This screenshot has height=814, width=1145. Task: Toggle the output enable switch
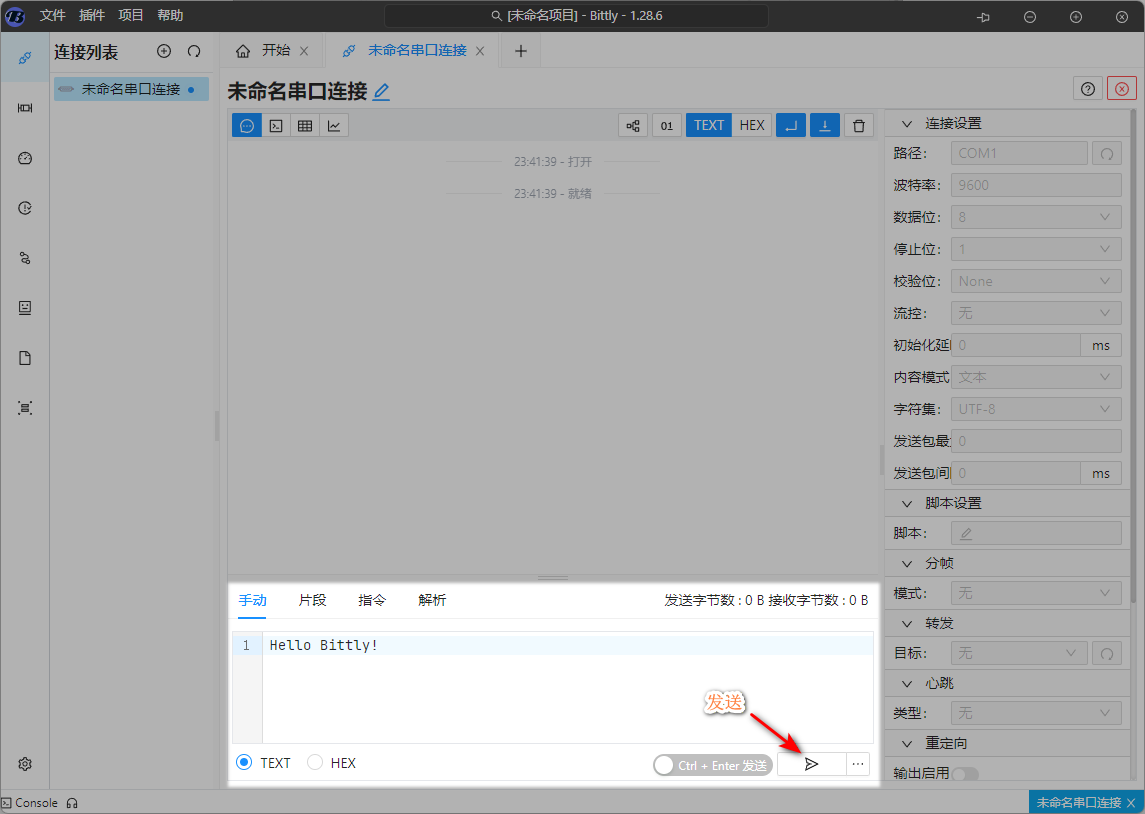pyautogui.click(x=964, y=774)
